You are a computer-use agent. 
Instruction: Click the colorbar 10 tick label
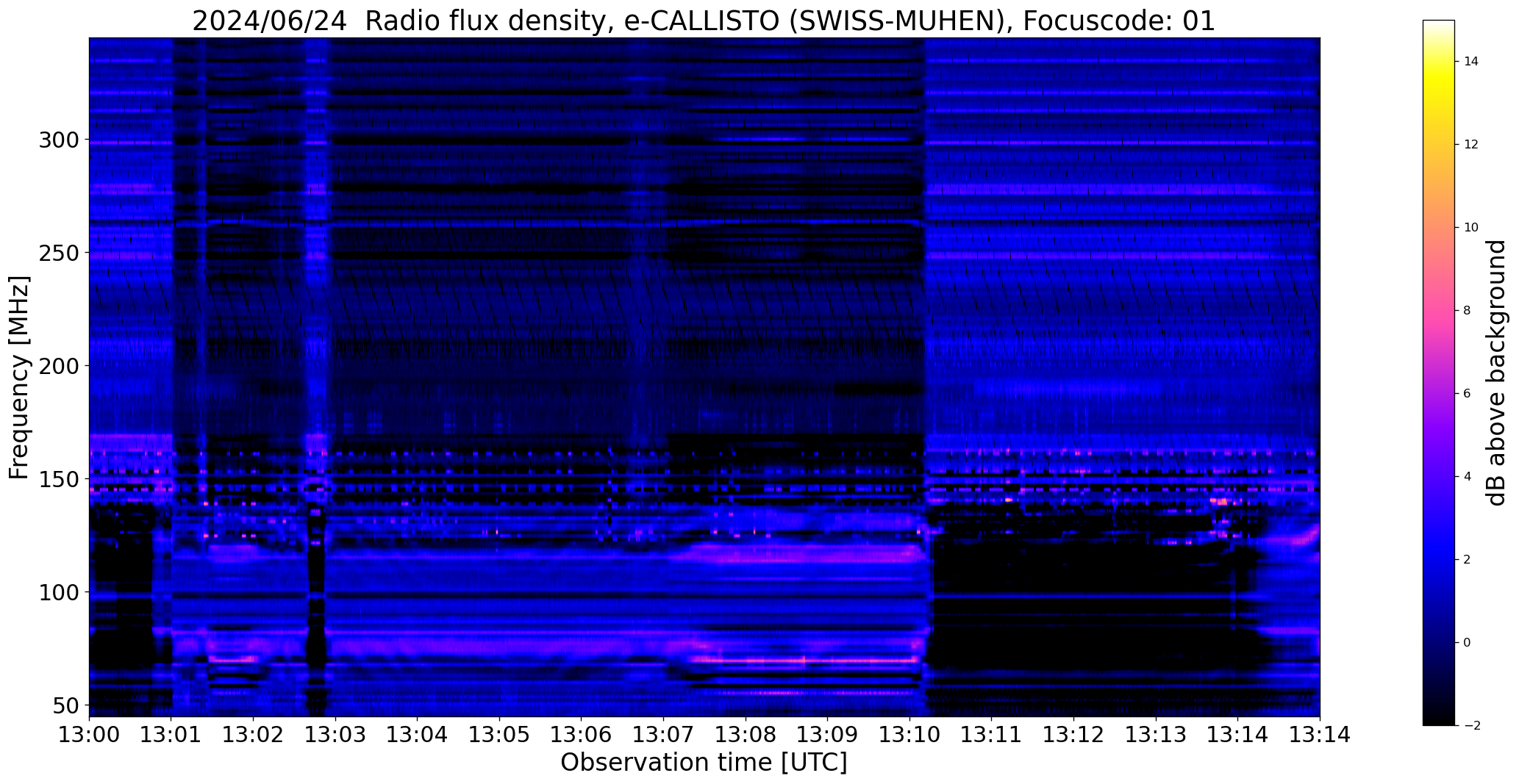tap(1470, 228)
